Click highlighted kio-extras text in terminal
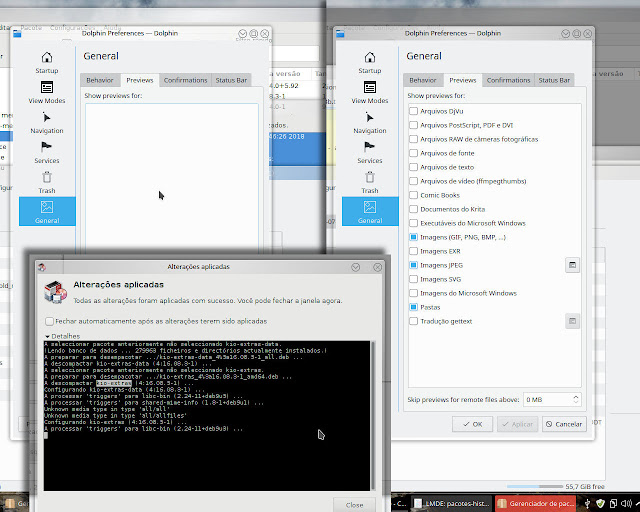Screen dimensions: 640x512 click(114, 383)
